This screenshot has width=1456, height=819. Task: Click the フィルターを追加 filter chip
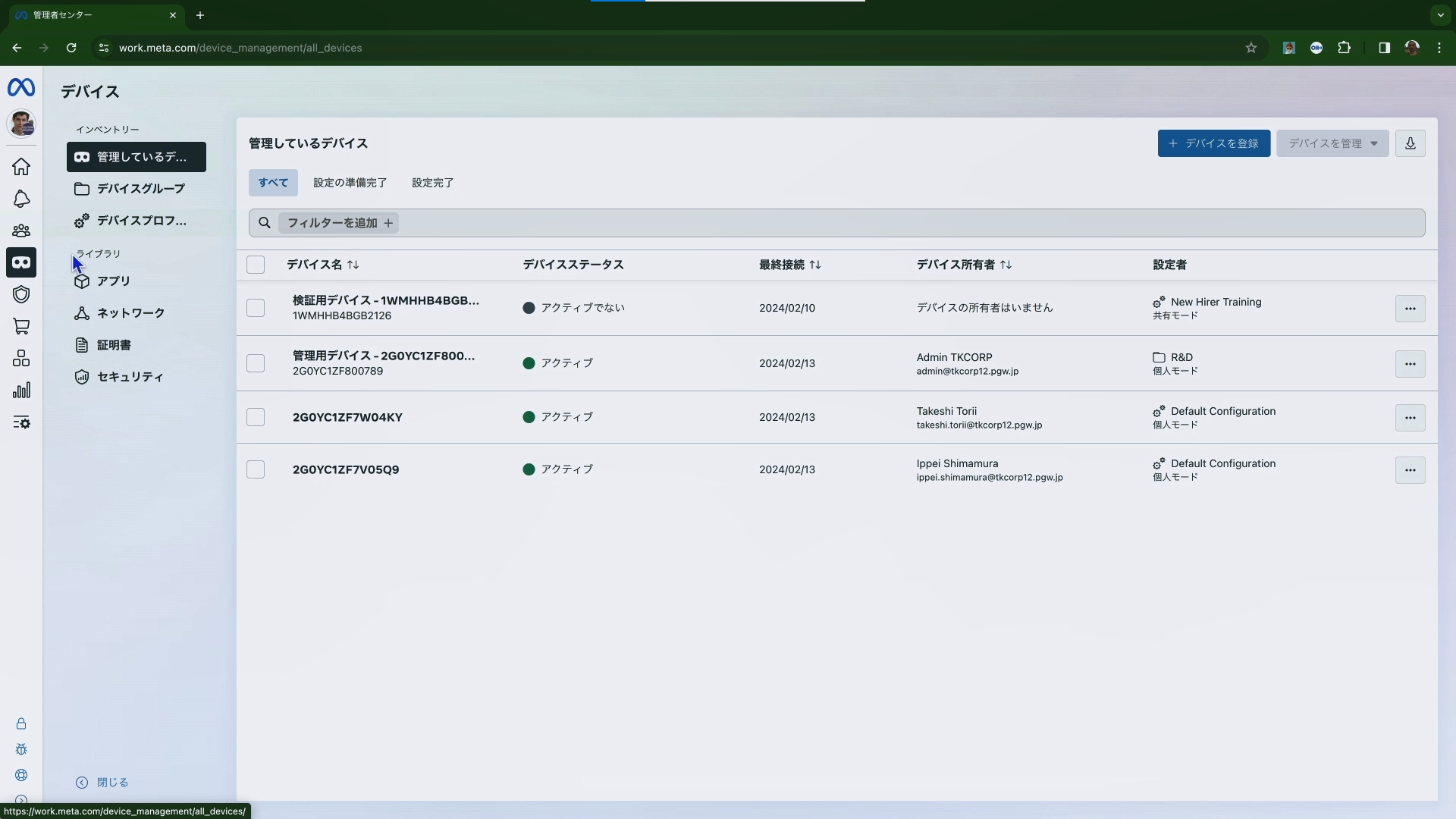pos(339,223)
